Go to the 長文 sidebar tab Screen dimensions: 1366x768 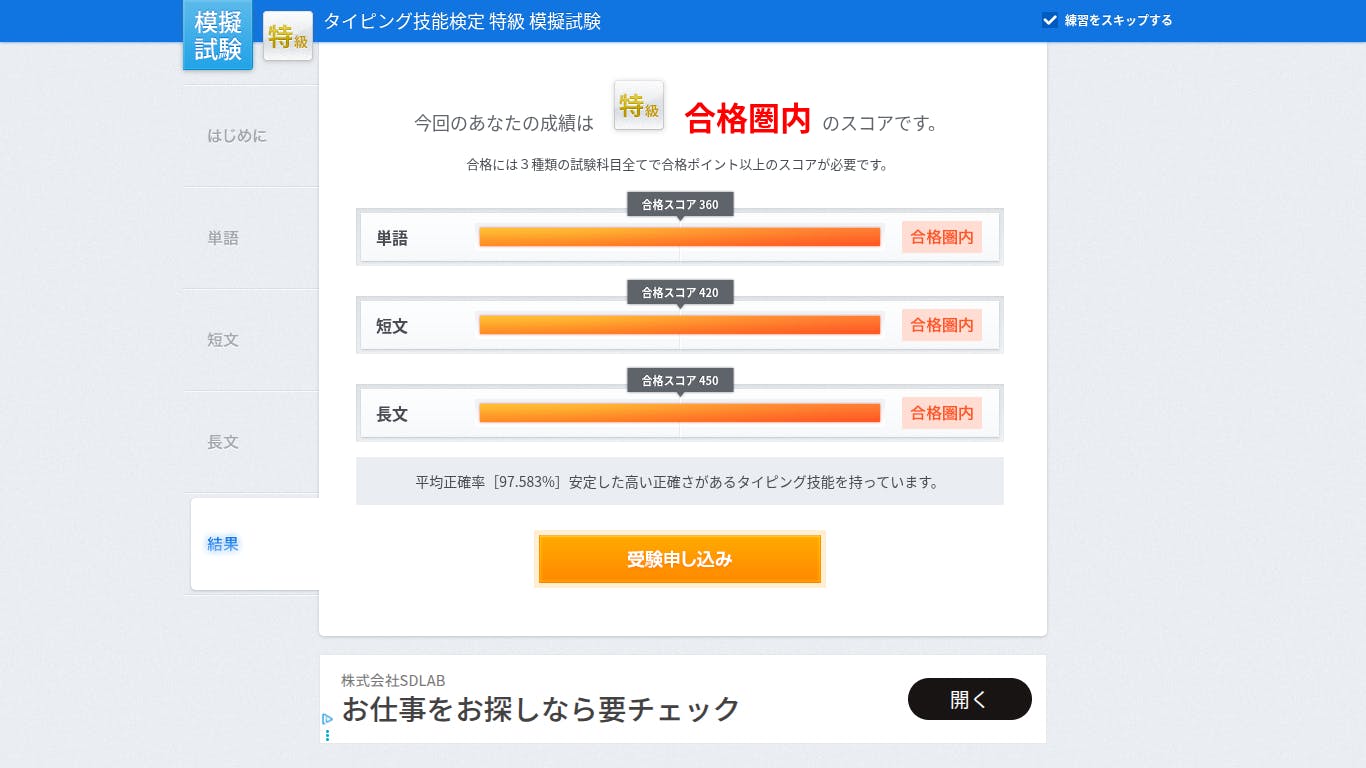point(223,442)
